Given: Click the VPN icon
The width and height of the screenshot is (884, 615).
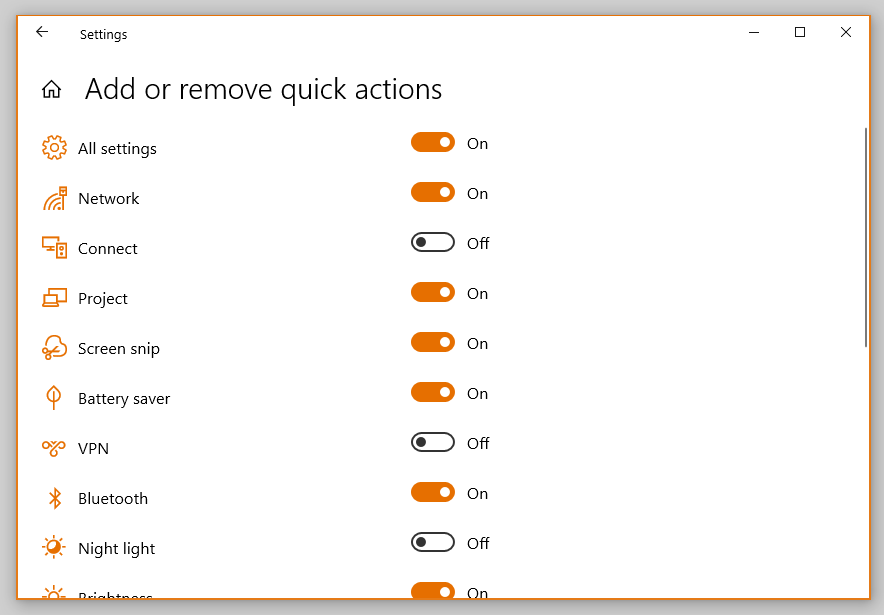Looking at the screenshot, I should tap(54, 448).
